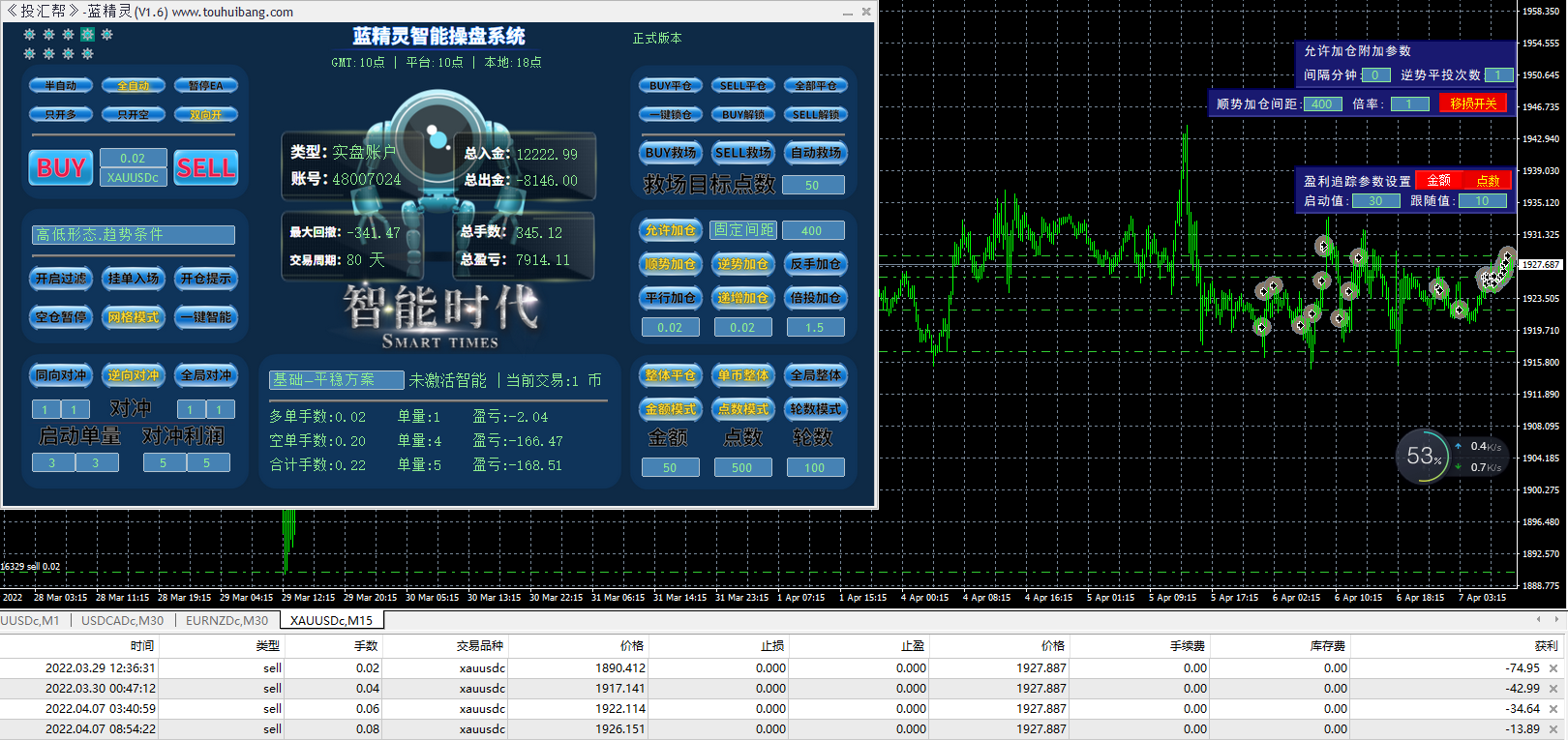Screen dimensions: 1568x740
Task: Switch to the XAUUSDc,M15 chart tab
Action: 332,620
